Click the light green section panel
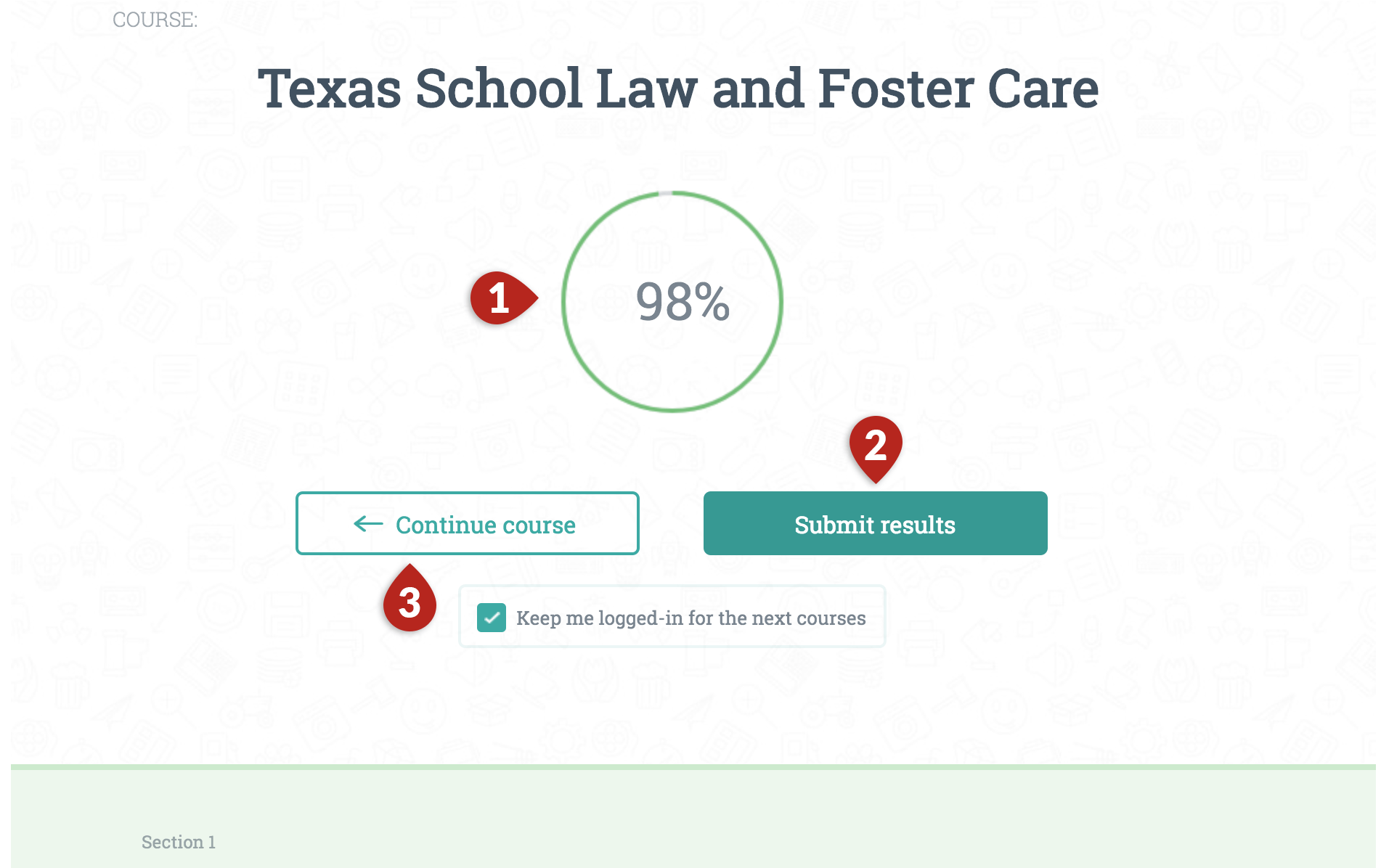The width and height of the screenshot is (1381, 868). coord(693,817)
